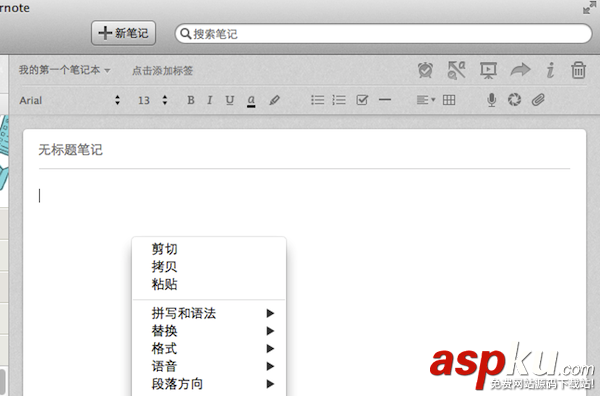This screenshot has width=600, height=396.
Task: Start presentation mode icon
Action: pyautogui.click(x=488, y=70)
